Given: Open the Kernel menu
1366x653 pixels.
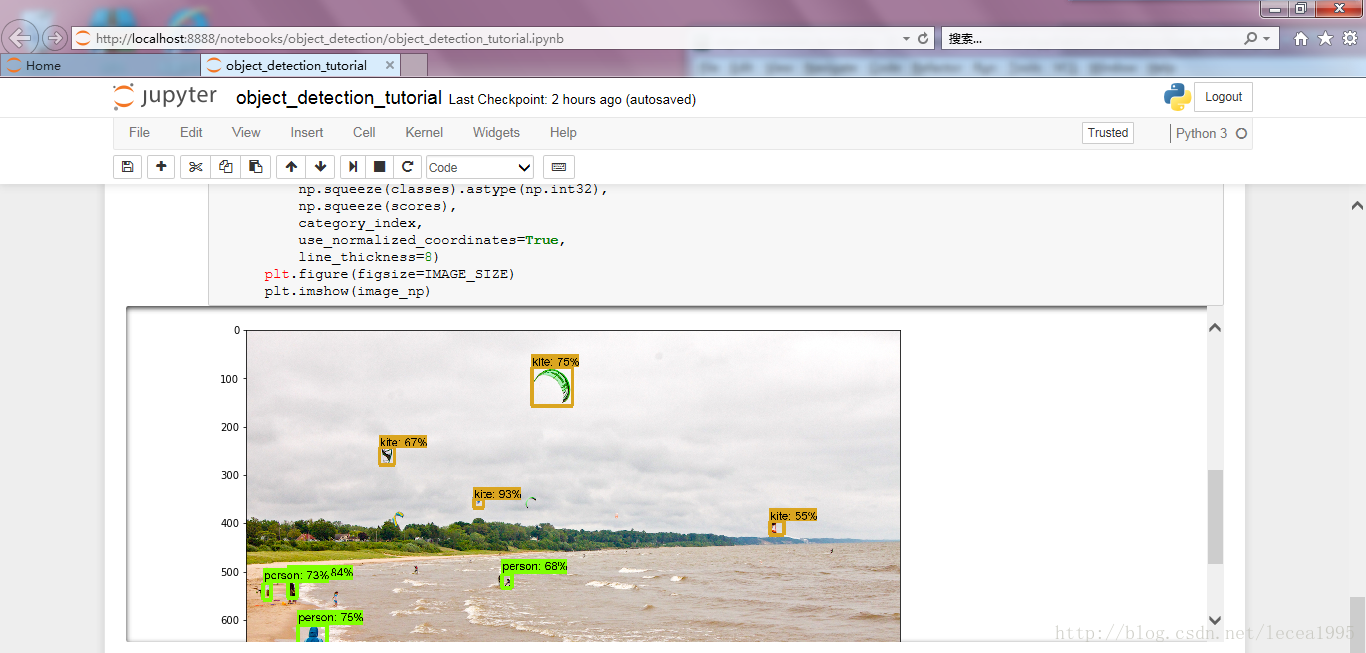Looking at the screenshot, I should [x=424, y=132].
